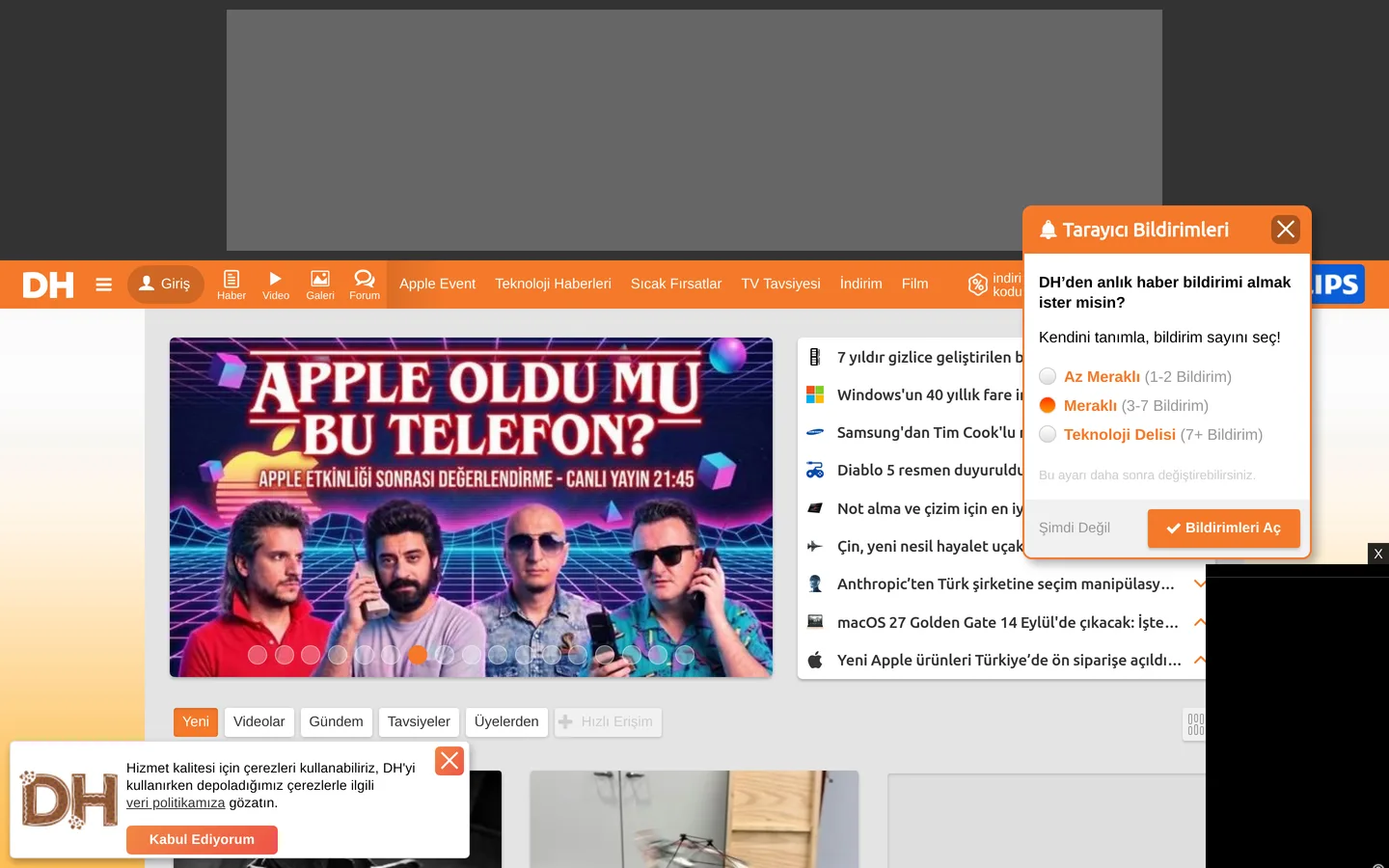This screenshot has width=1389, height=868.
Task: Click the DH cookie logo in consent banner
Action: pyautogui.click(x=68, y=800)
